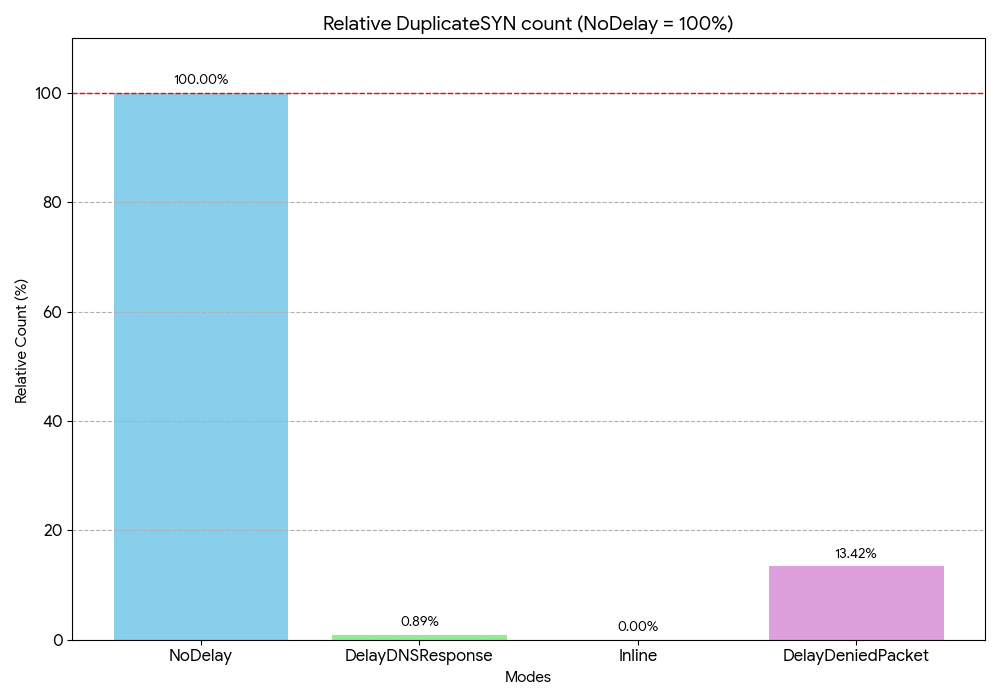This screenshot has width=1000, height=700.
Task: Click the 'DelayDNSResponse' x-axis tick label
Action: [419, 655]
